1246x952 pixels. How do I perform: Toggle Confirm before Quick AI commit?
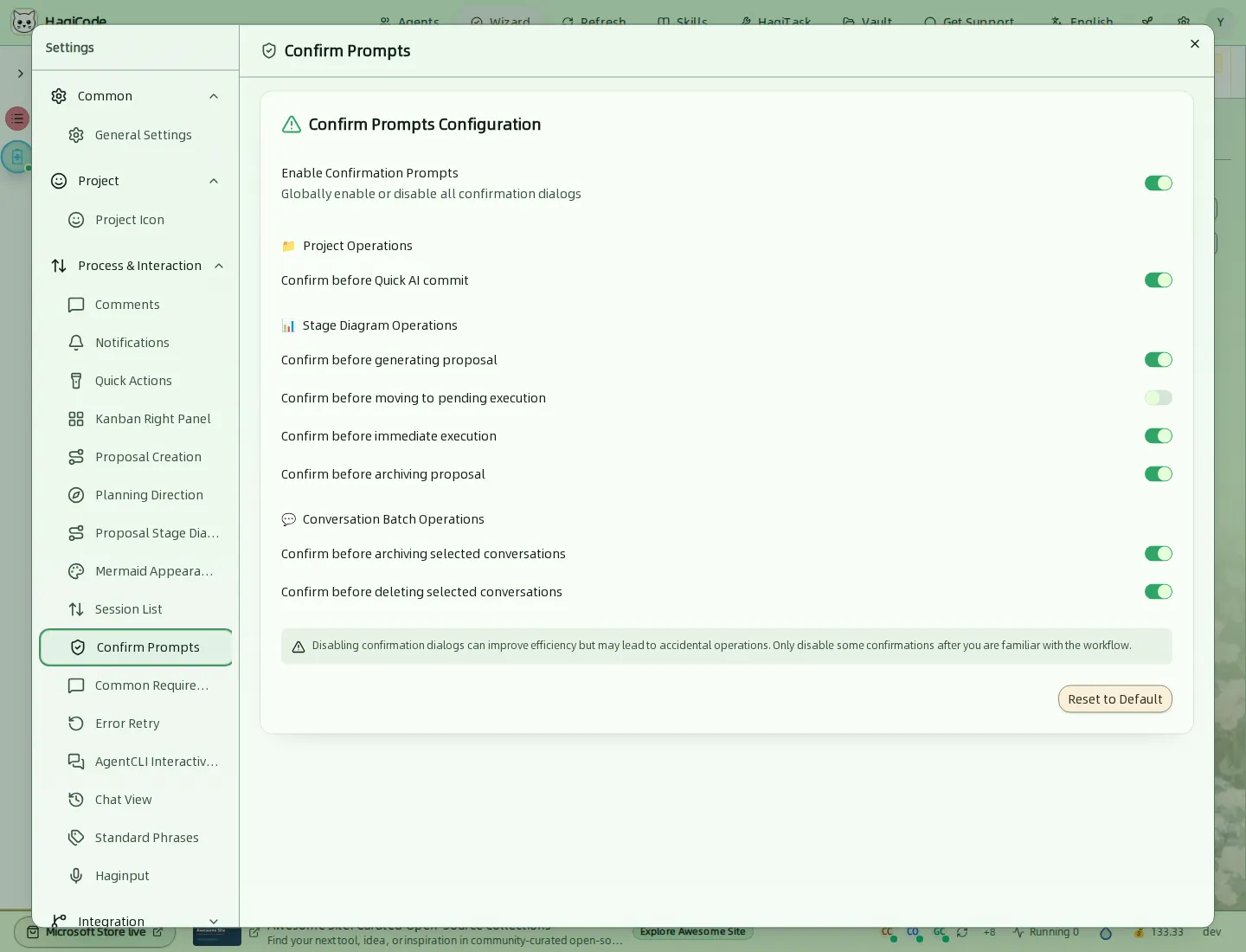coord(1158,280)
